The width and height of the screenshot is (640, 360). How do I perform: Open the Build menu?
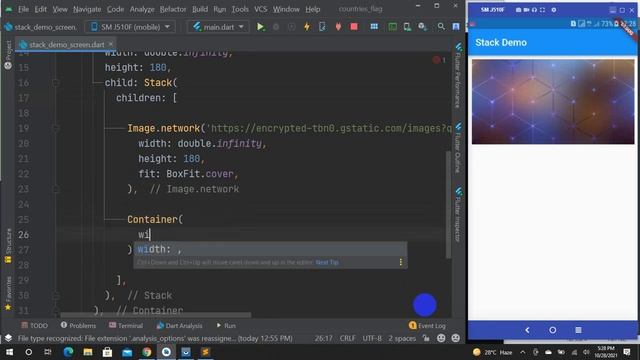(x=200, y=9)
